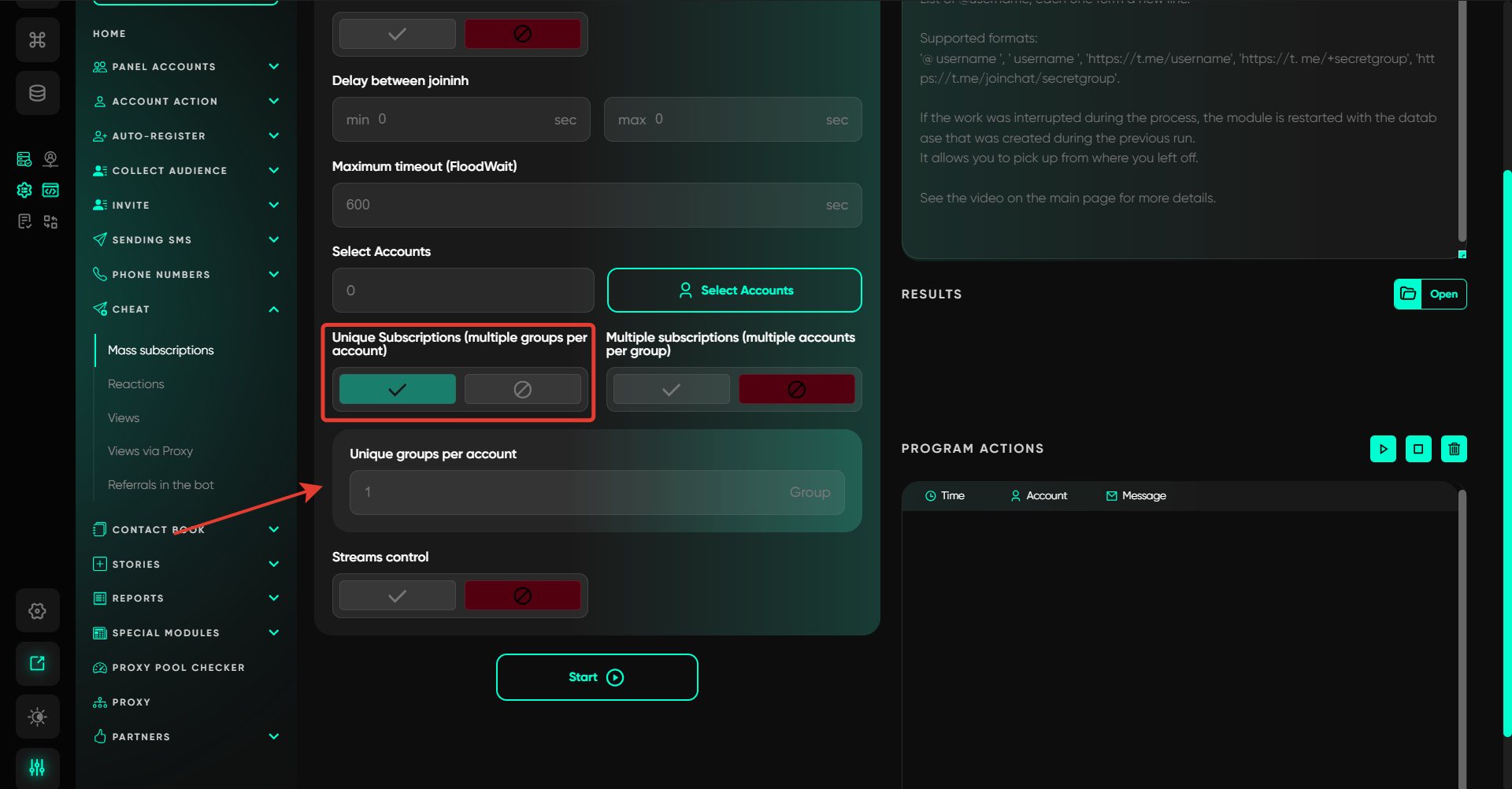This screenshot has width=1512, height=789.
Task: Click the stop icon in Program Actions
Action: pyautogui.click(x=1418, y=449)
